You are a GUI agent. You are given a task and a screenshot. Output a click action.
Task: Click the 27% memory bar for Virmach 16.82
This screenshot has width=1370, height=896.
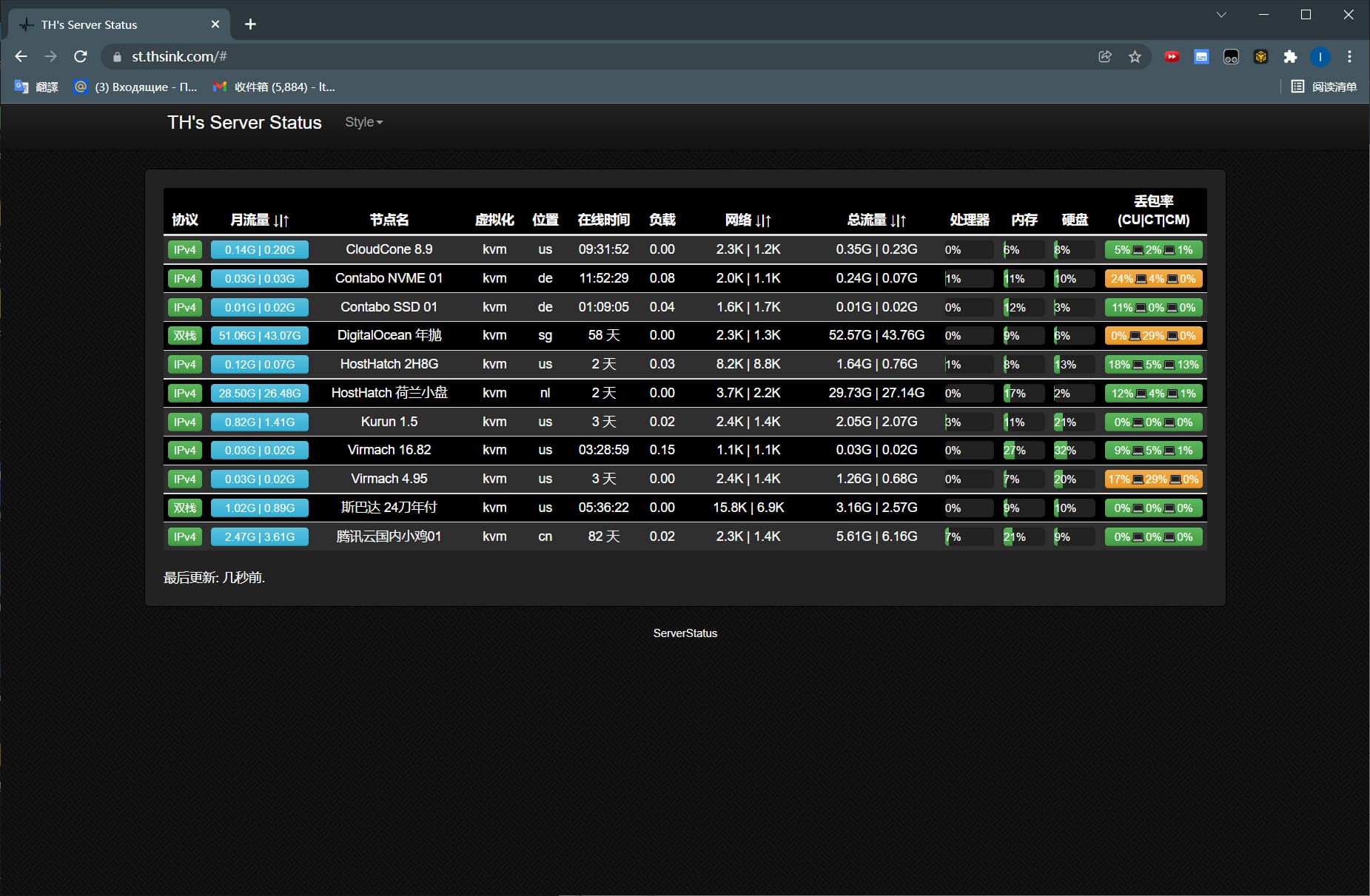pyautogui.click(x=1024, y=451)
